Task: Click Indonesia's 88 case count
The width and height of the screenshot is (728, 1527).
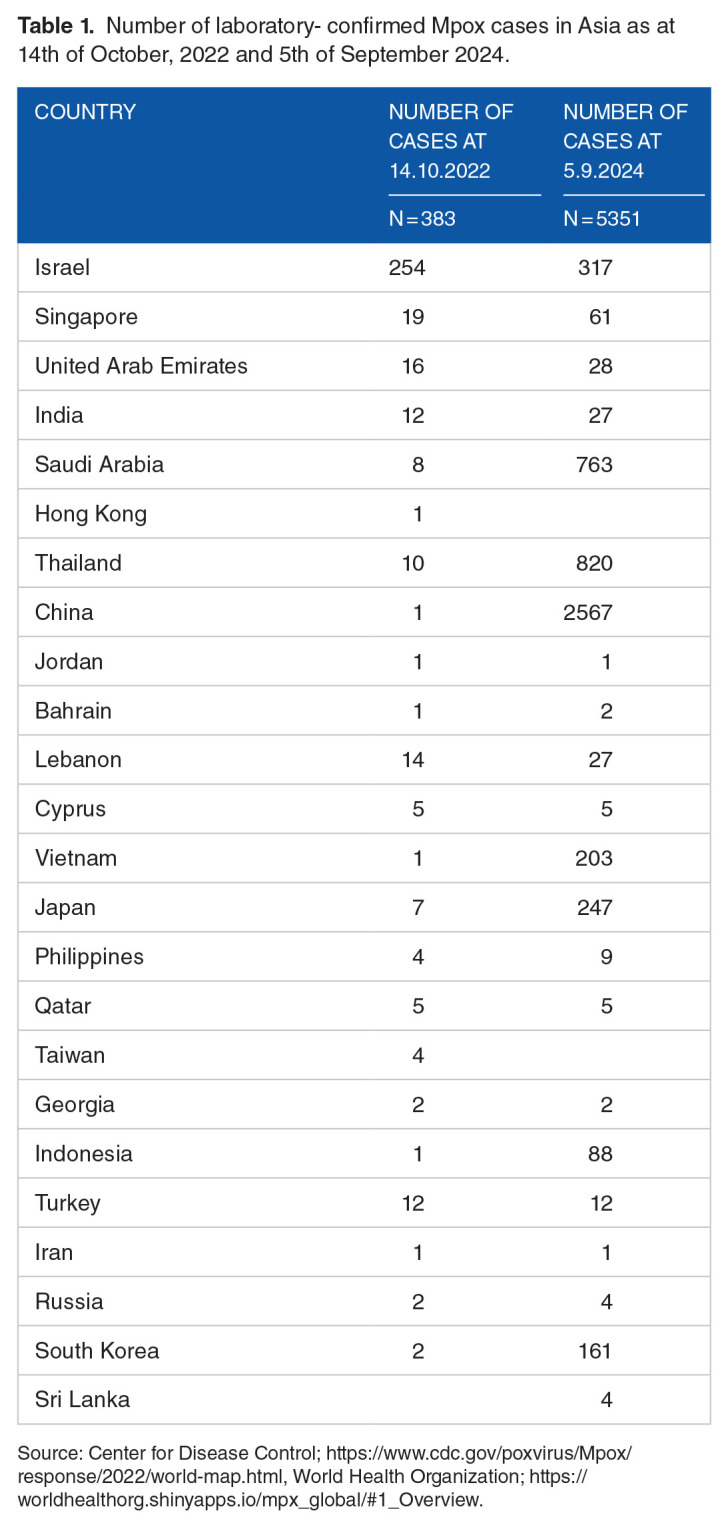Action: coord(600,1153)
